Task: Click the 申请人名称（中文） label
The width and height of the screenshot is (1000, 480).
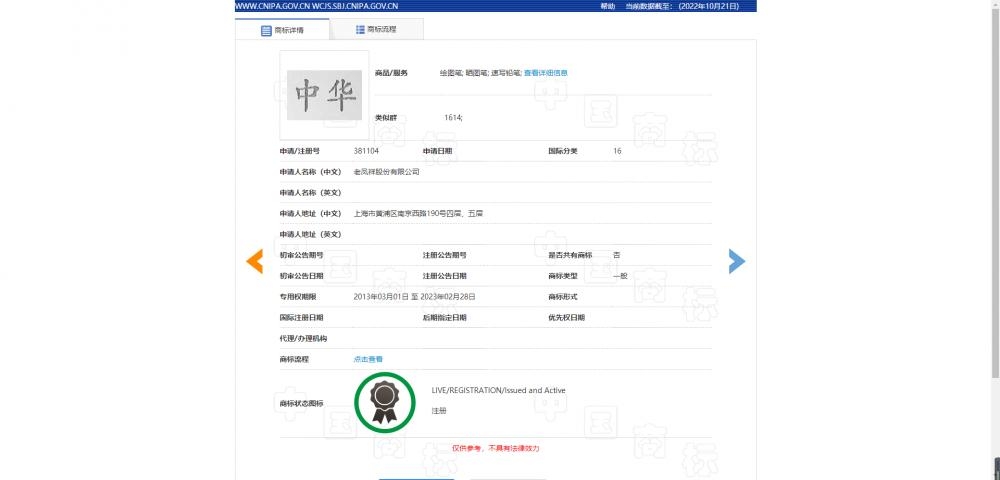Action: tap(311, 172)
